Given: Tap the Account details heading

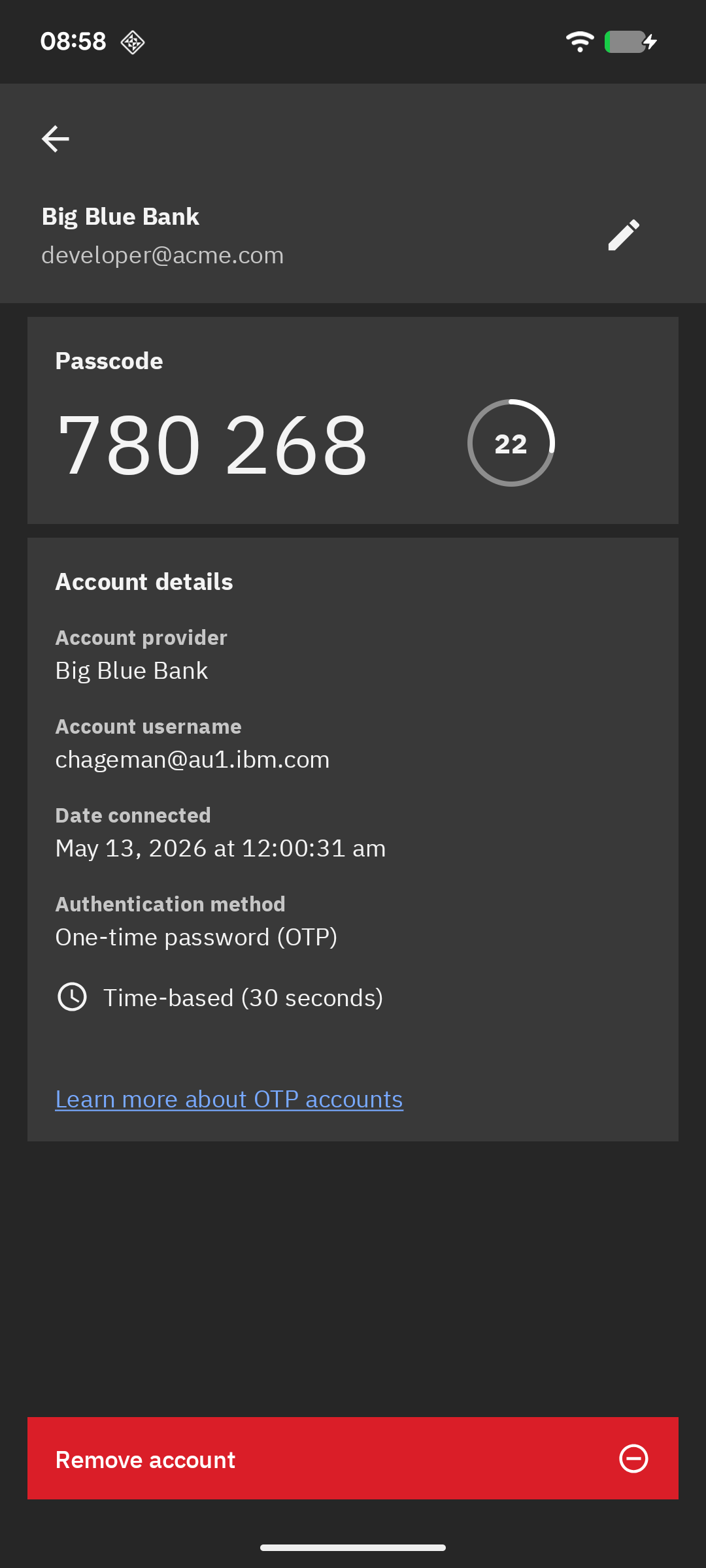Looking at the screenshot, I should click(144, 581).
